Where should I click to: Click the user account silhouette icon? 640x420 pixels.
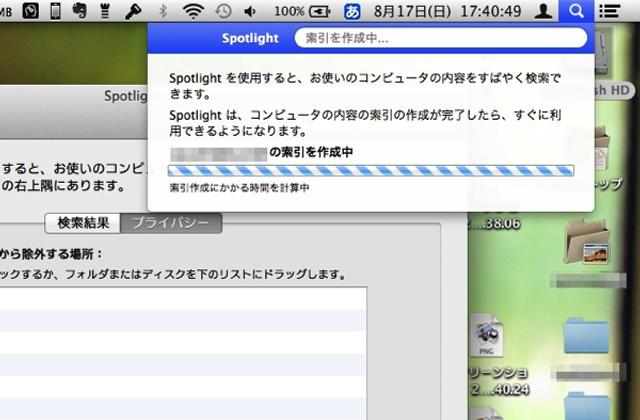(x=542, y=12)
